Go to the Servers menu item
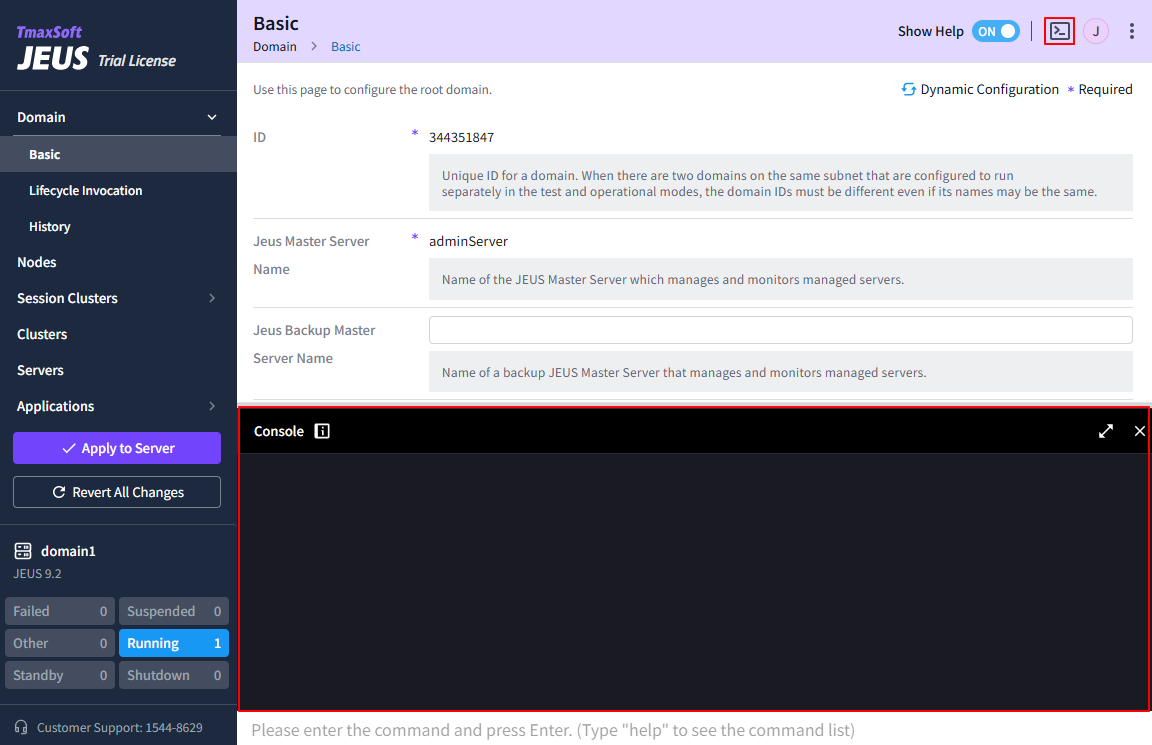Viewport: 1152px width, 745px height. tap(41, 370)
